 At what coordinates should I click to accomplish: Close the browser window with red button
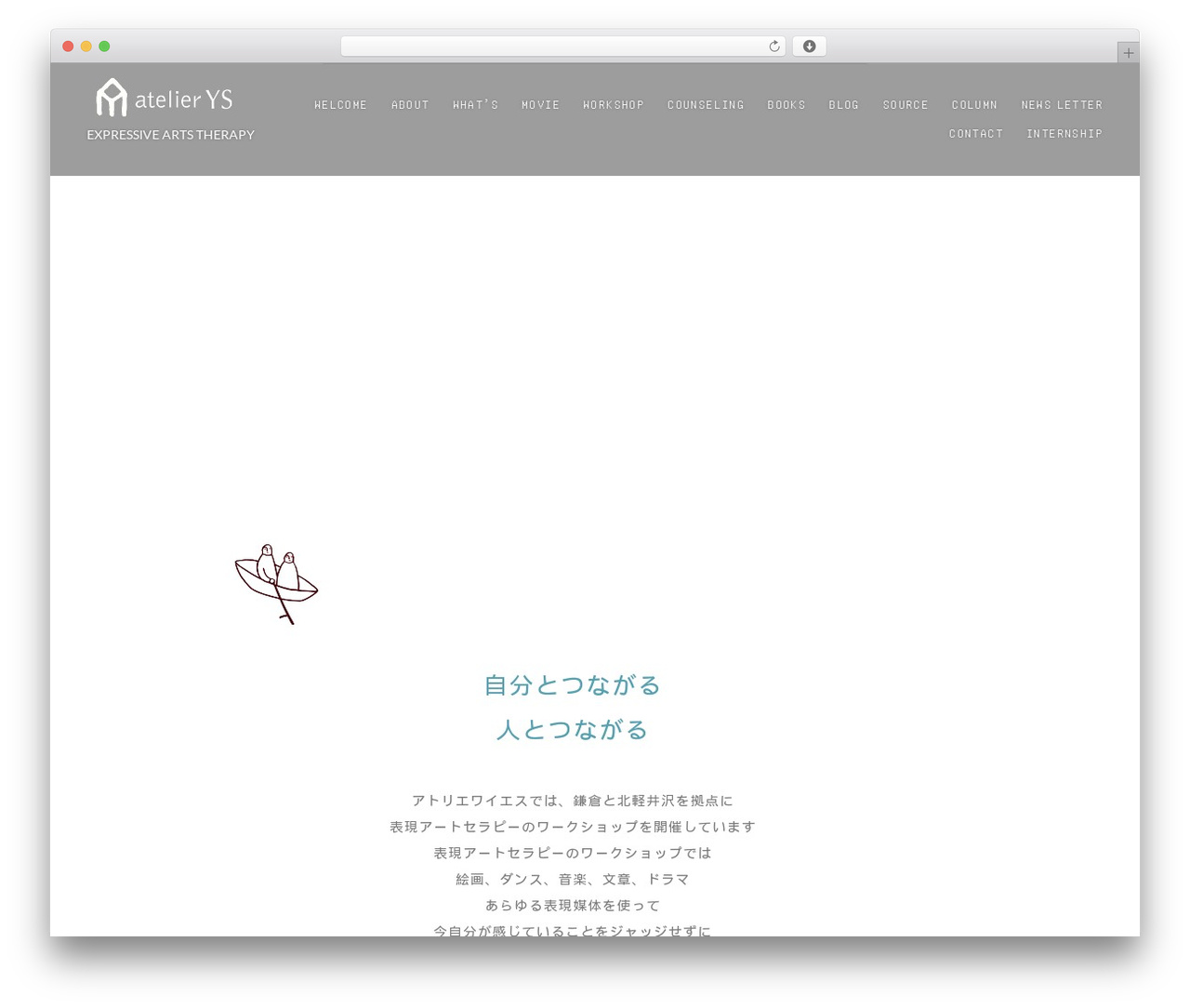68,46
